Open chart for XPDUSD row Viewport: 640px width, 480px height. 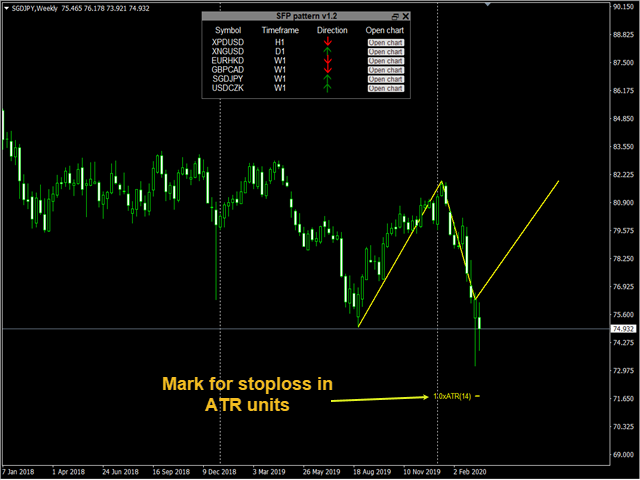pos(386,42)
